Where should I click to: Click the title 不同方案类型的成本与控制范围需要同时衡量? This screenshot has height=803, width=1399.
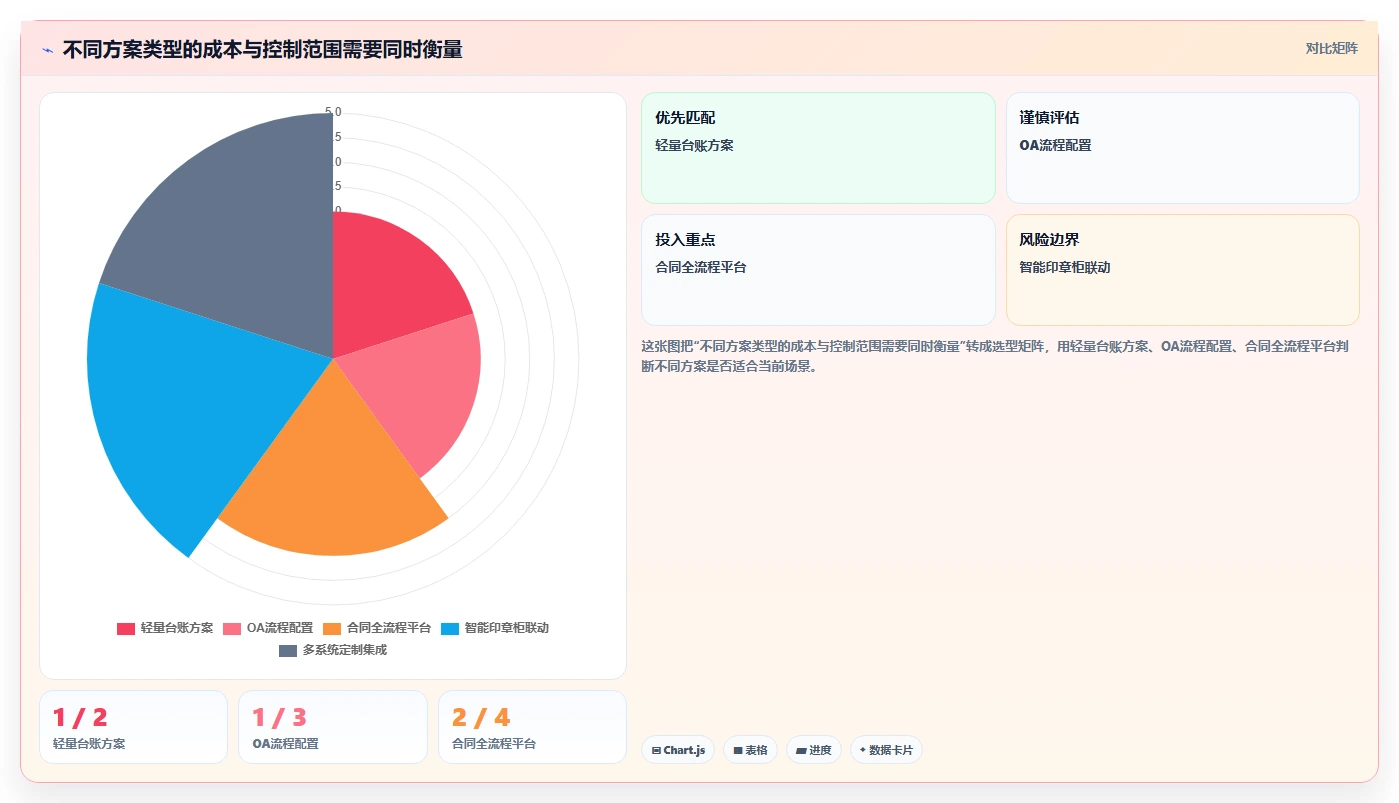click(x=262, y=50)
